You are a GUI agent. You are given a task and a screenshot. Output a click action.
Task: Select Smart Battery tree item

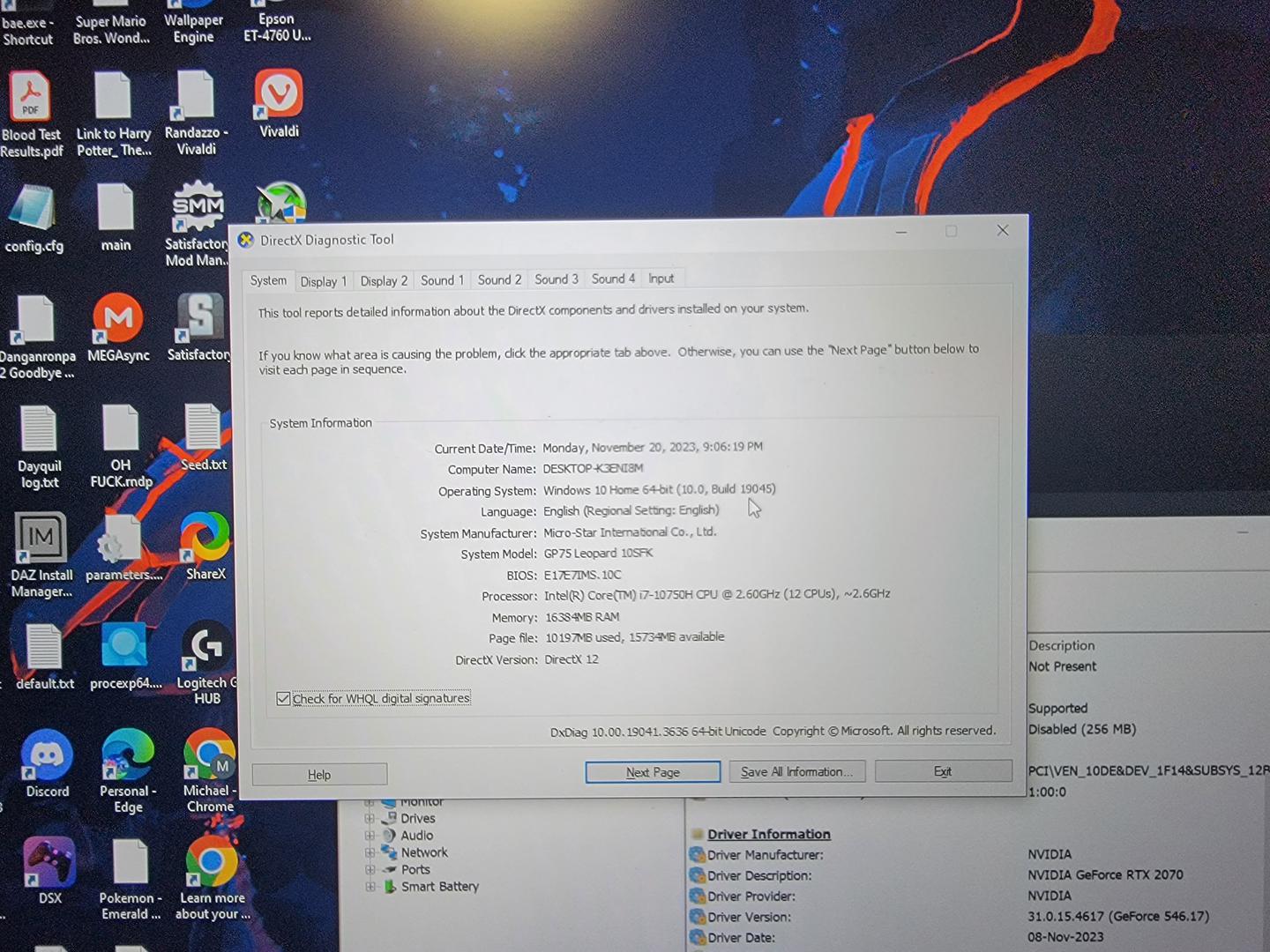tap(439, 887)
